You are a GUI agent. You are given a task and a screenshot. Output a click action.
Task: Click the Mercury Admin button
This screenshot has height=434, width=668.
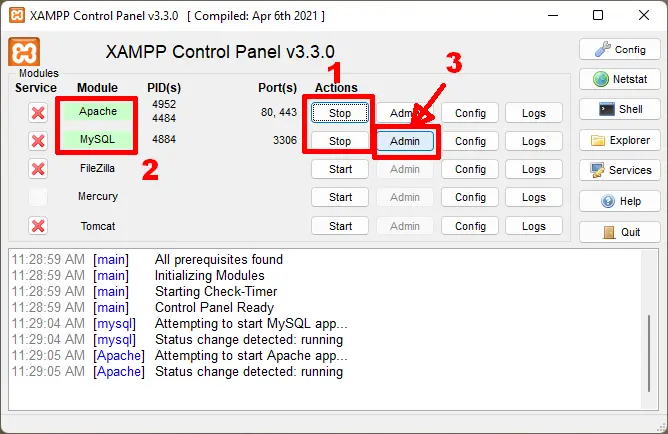click(405, 197)
